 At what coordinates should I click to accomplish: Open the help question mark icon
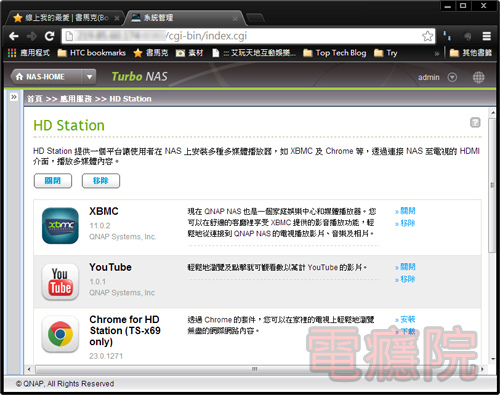[475, 122]
